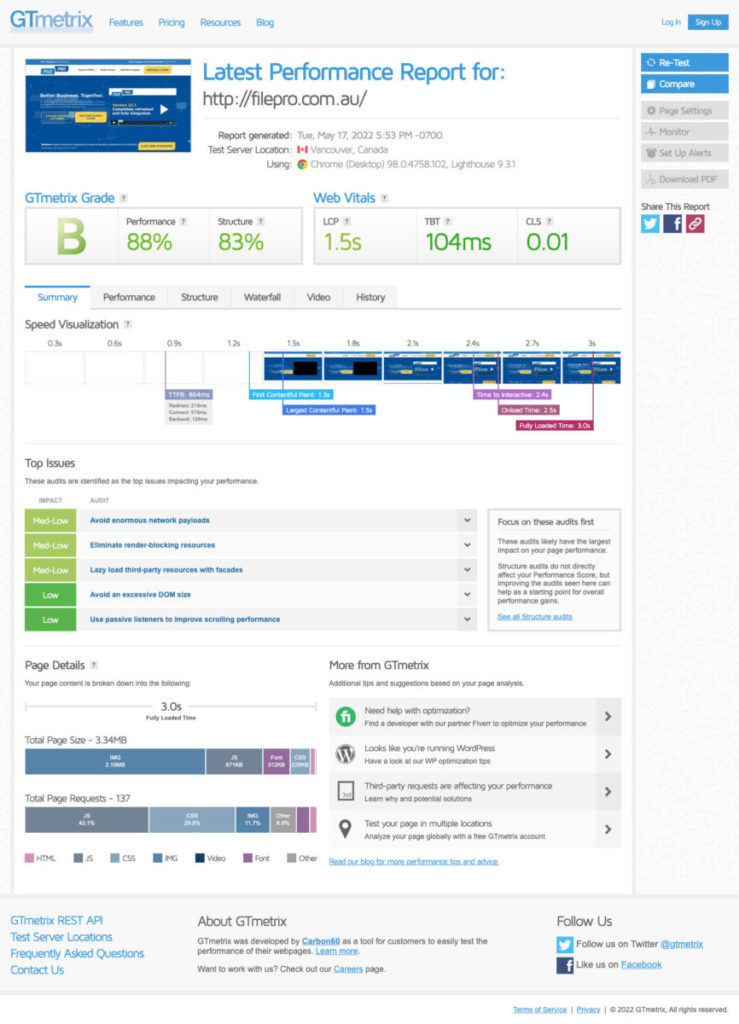Expand 'Lazy load third-party resources' audit

[x=467, y=569]
